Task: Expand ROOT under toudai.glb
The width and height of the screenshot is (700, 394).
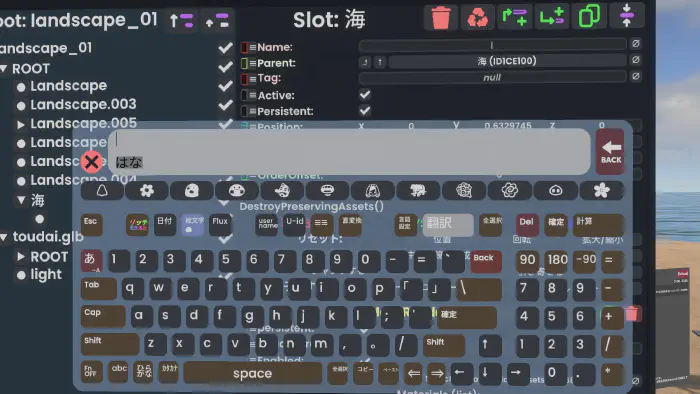Action: (21, 257)
